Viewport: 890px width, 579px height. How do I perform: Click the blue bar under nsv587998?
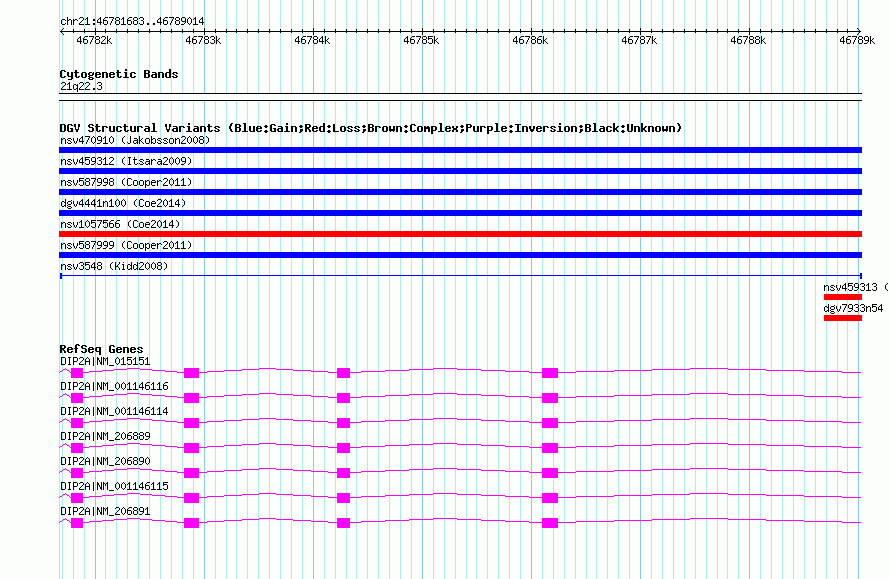click(x=460, y=192)
